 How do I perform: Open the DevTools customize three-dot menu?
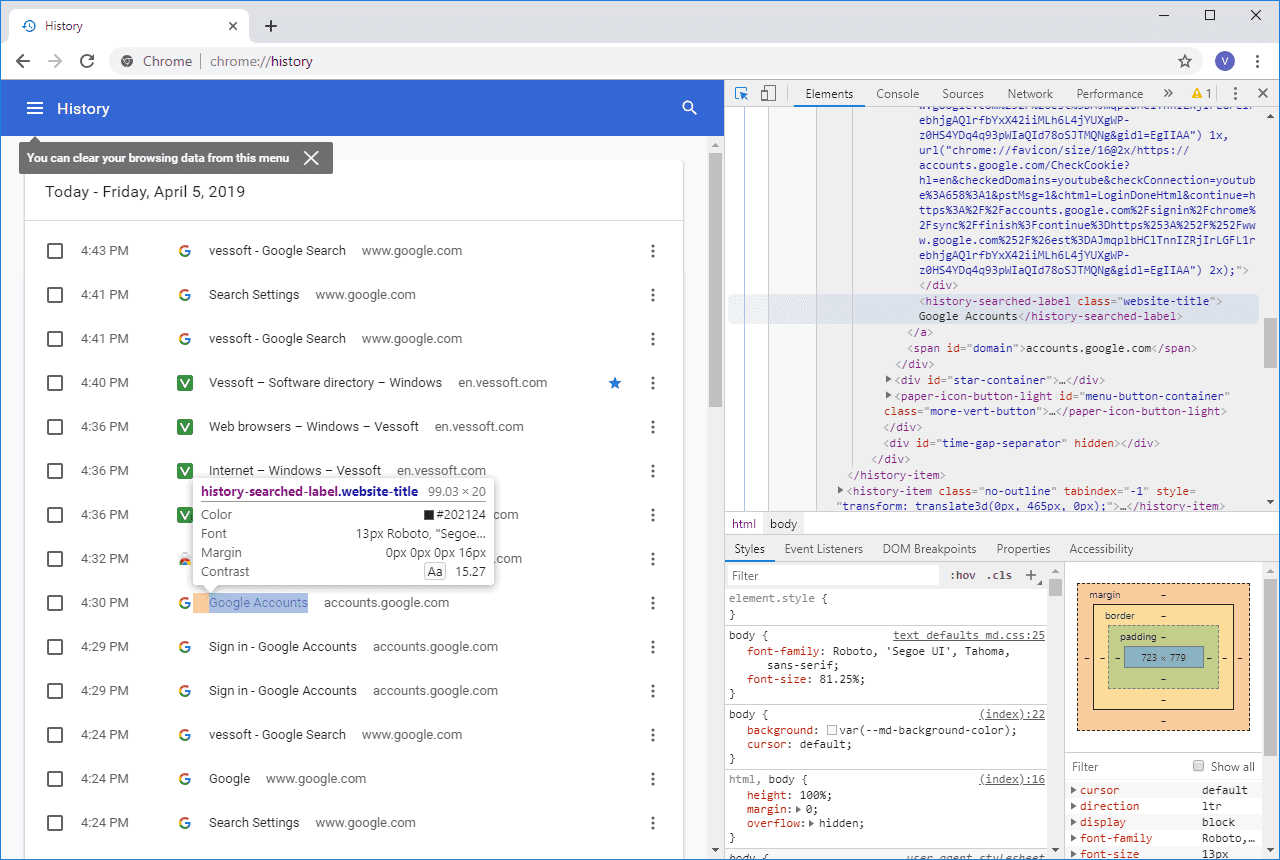(x=1235, y=93)
